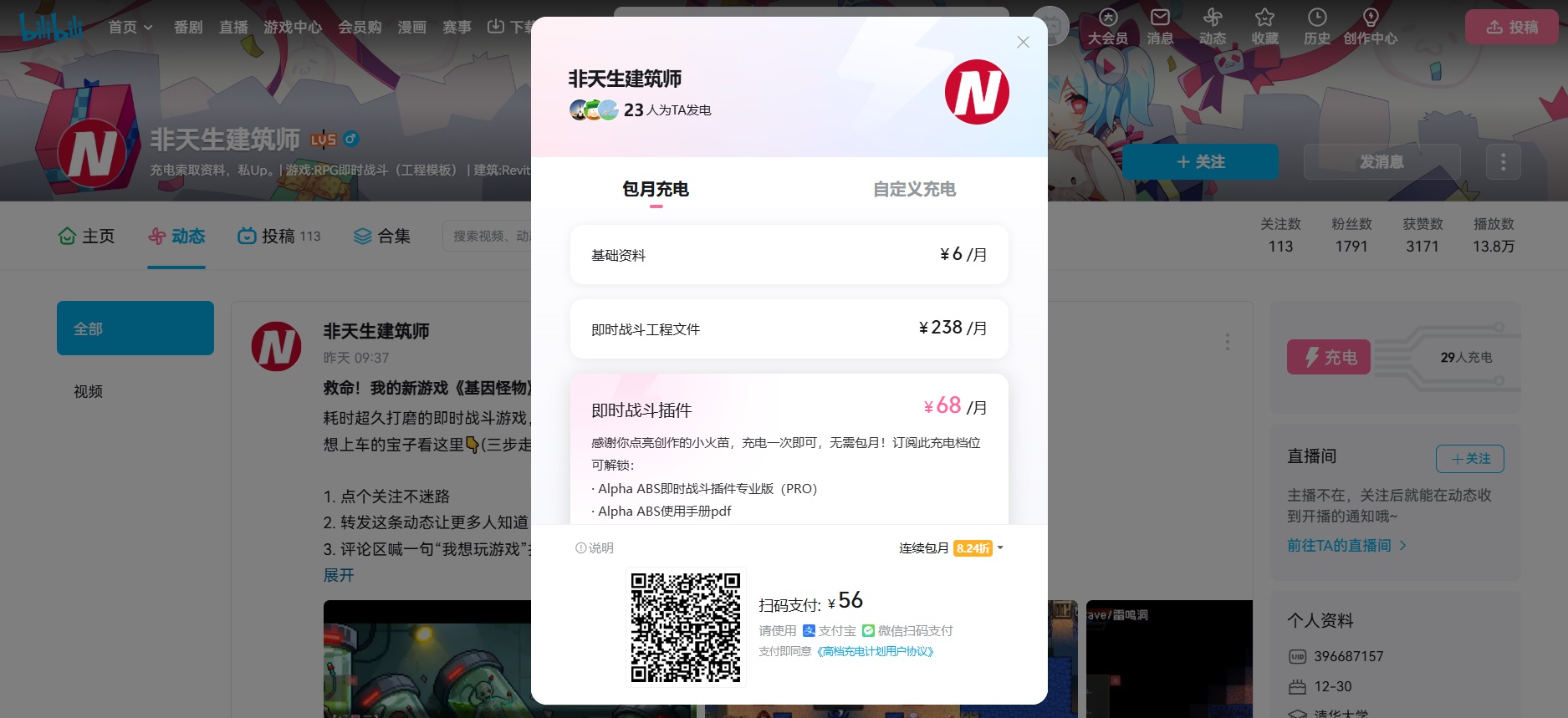Select the 即时战斗插件 ¥68/月 tier
This screenshot has width=1568, height=718.
(x=789, y=449)
